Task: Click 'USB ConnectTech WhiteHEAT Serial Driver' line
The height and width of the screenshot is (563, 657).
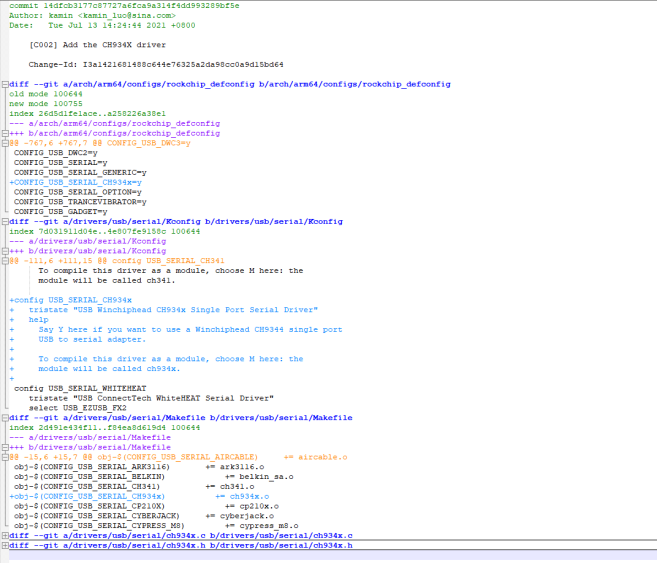Action: [x=151, y=398]
